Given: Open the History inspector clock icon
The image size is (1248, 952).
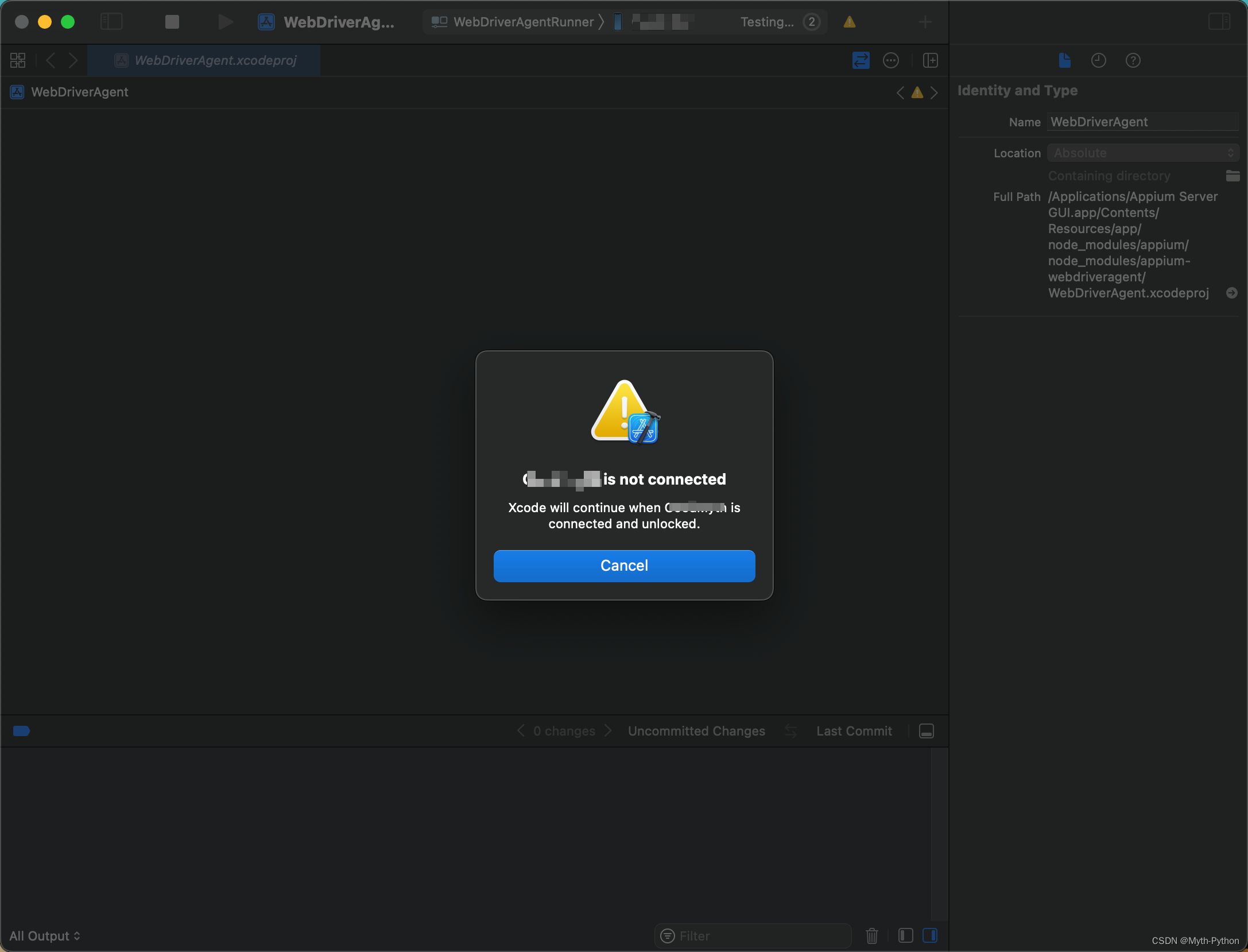Looking at the screenshot, I should (1098, 60).
